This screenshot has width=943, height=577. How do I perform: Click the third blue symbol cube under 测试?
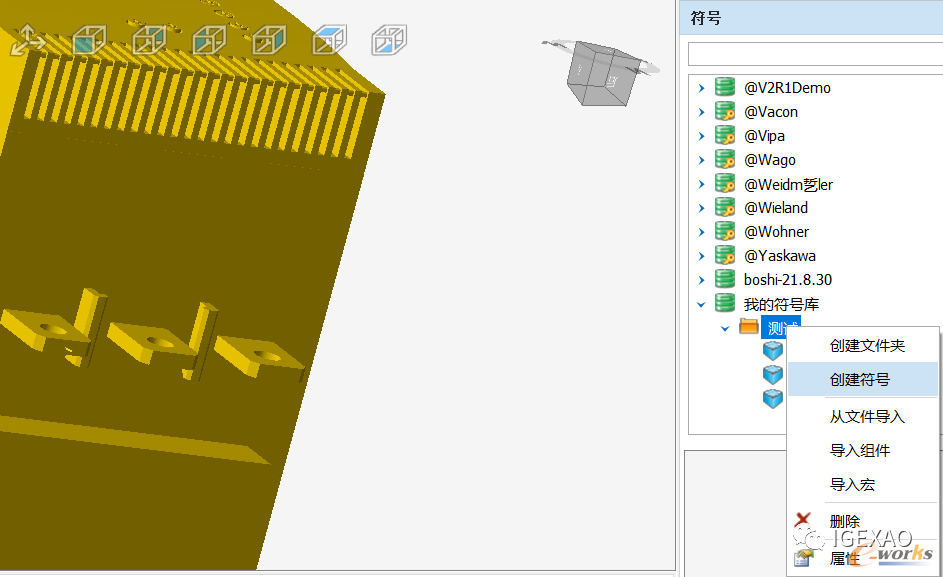pos(773,398)
